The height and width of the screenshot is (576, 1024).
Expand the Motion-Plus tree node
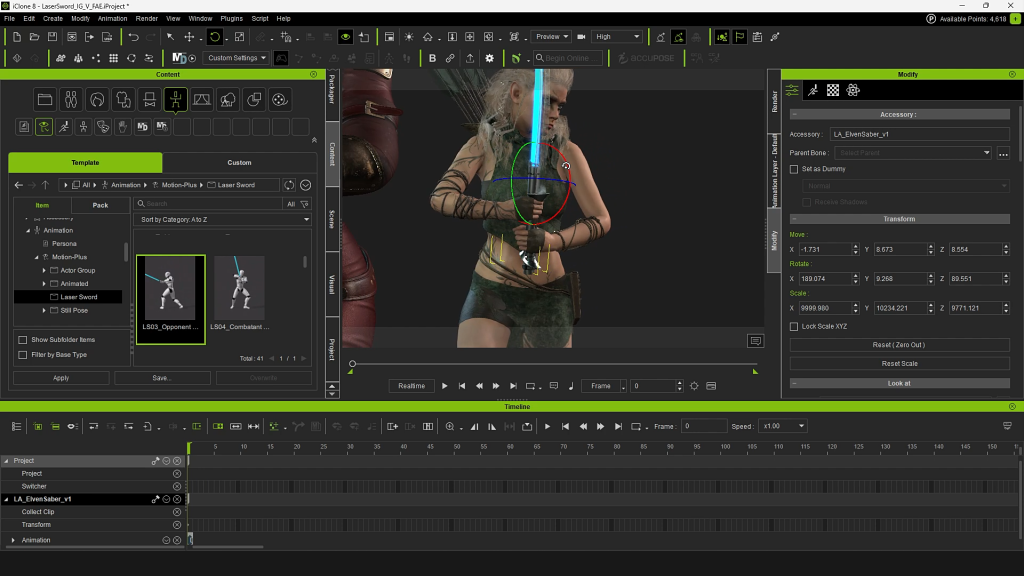(36, 257)
